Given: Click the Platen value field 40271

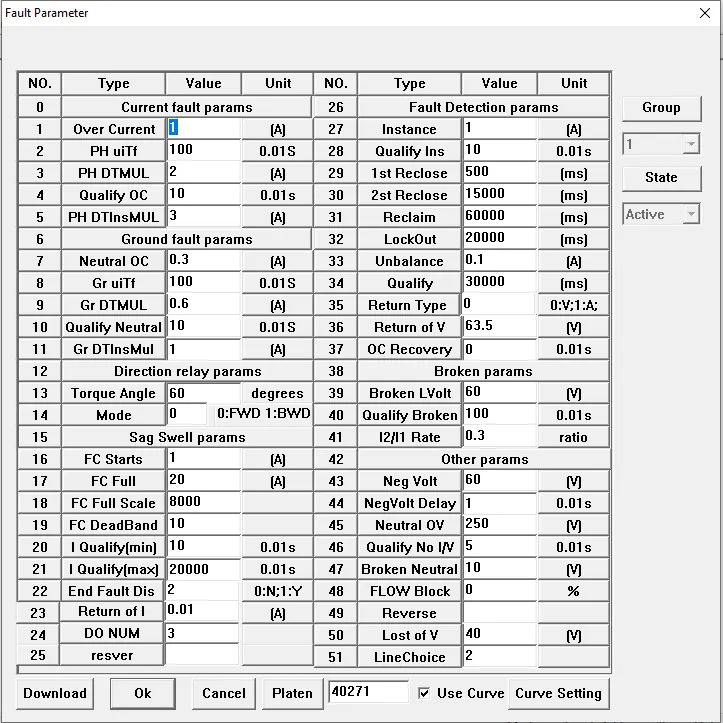Looking at the screenshot, I should click(368, 692).
